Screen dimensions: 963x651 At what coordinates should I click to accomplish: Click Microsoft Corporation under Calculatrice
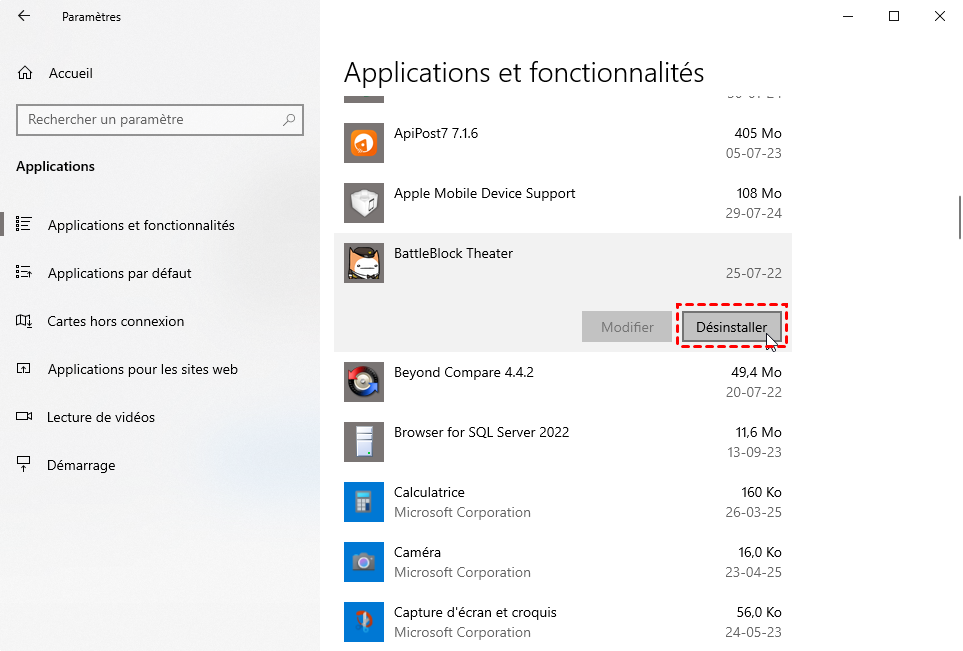coord(462,512)
